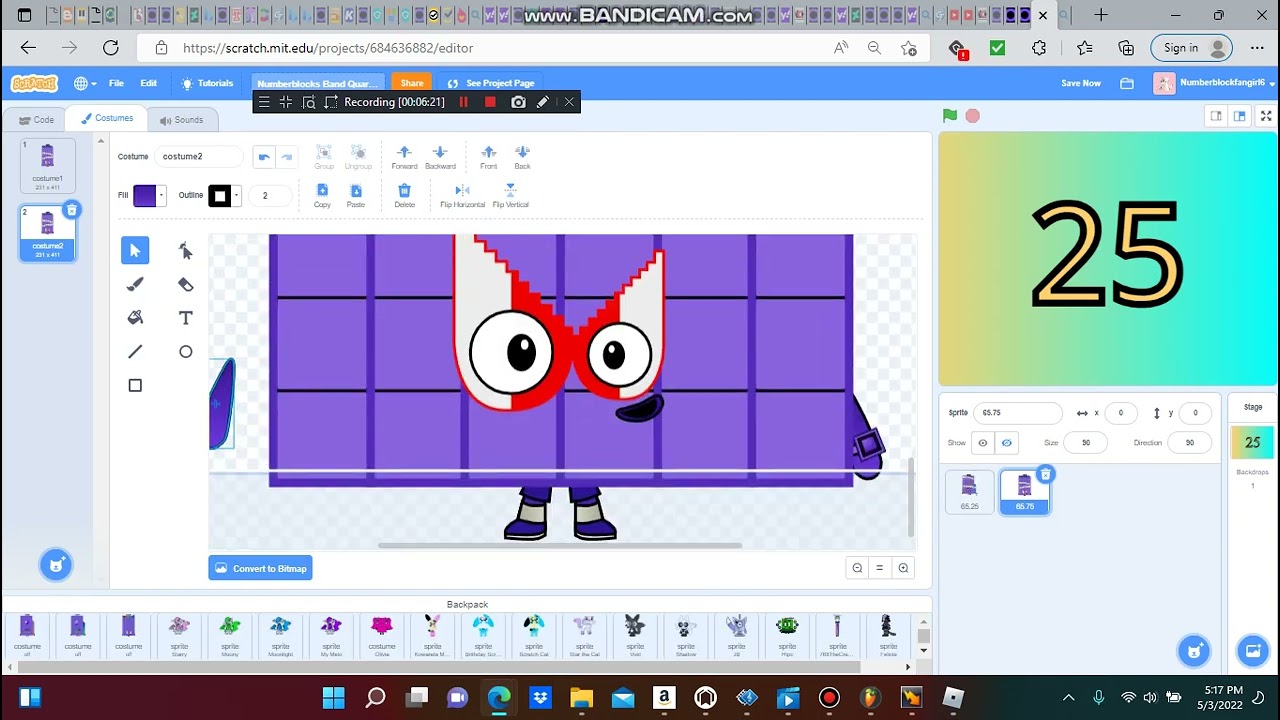
Task: Open the Tutorials menu item
Action: tap(207, 83)
